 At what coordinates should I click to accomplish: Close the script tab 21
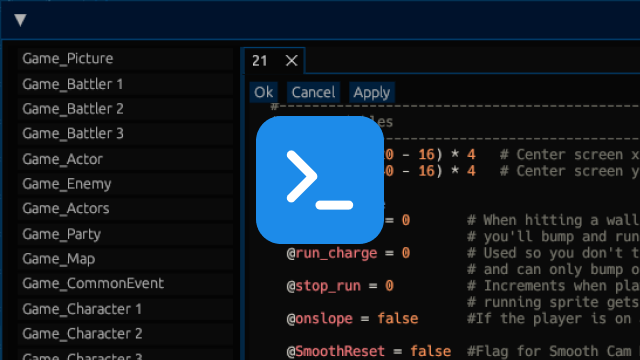tap(291, 61)
